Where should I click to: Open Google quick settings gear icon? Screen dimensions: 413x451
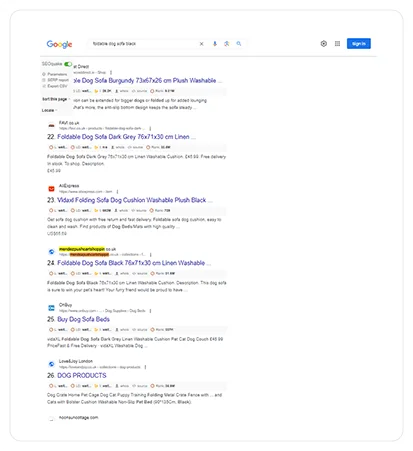pyautogui.click(x=324, y=44)
